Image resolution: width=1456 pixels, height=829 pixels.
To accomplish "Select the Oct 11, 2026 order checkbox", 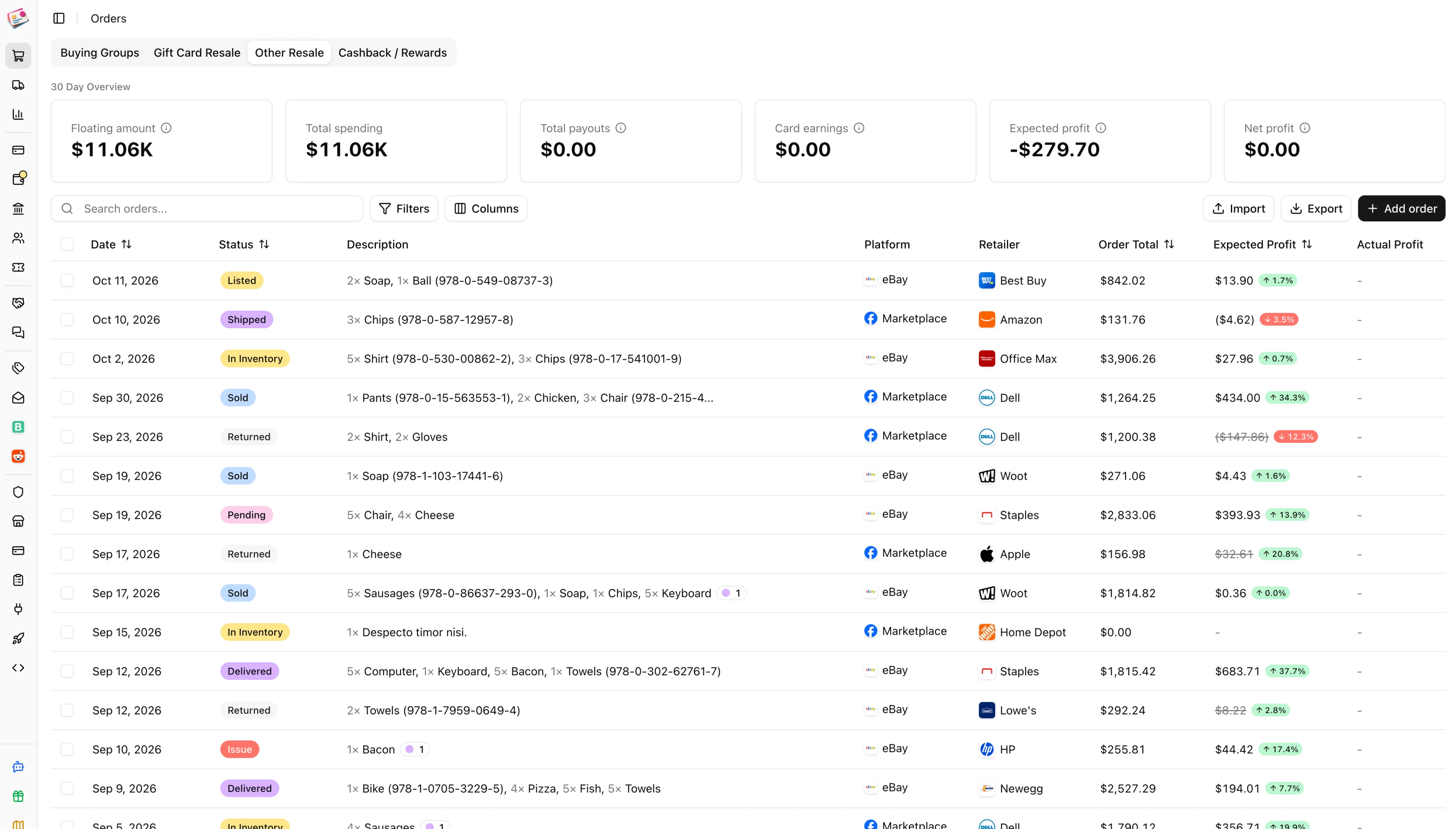I will coord(67,281).
